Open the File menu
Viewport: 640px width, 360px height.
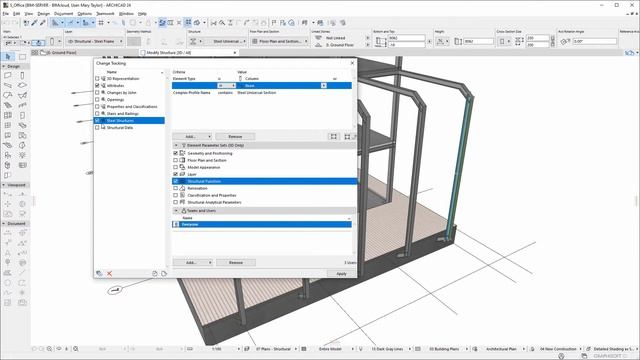(5, 13)
